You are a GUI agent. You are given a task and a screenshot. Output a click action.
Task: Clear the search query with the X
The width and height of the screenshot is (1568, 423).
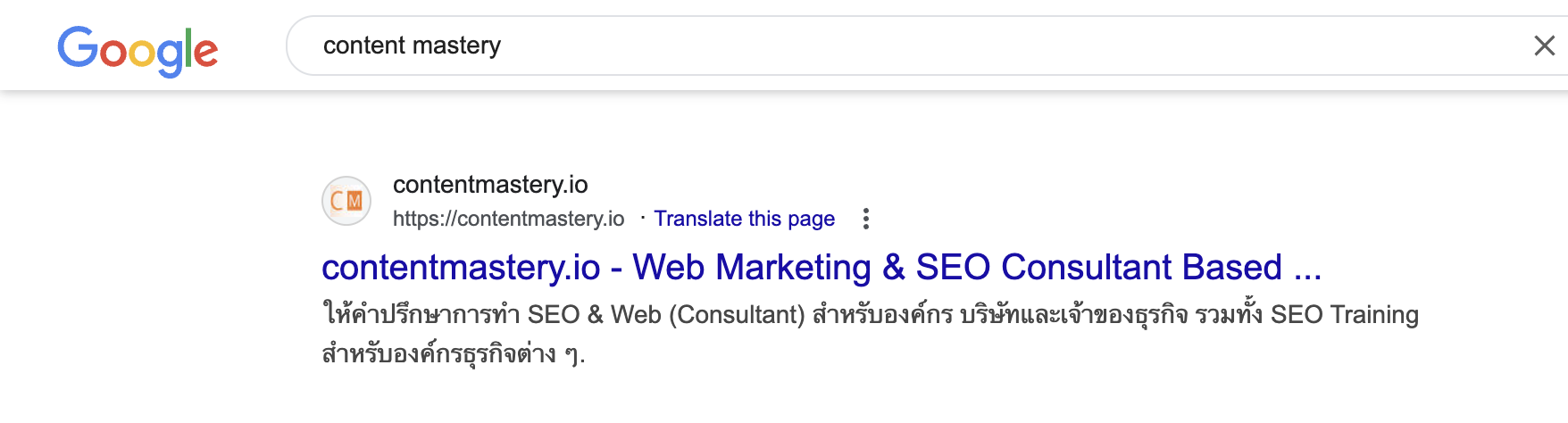(x=1544, y=46)
